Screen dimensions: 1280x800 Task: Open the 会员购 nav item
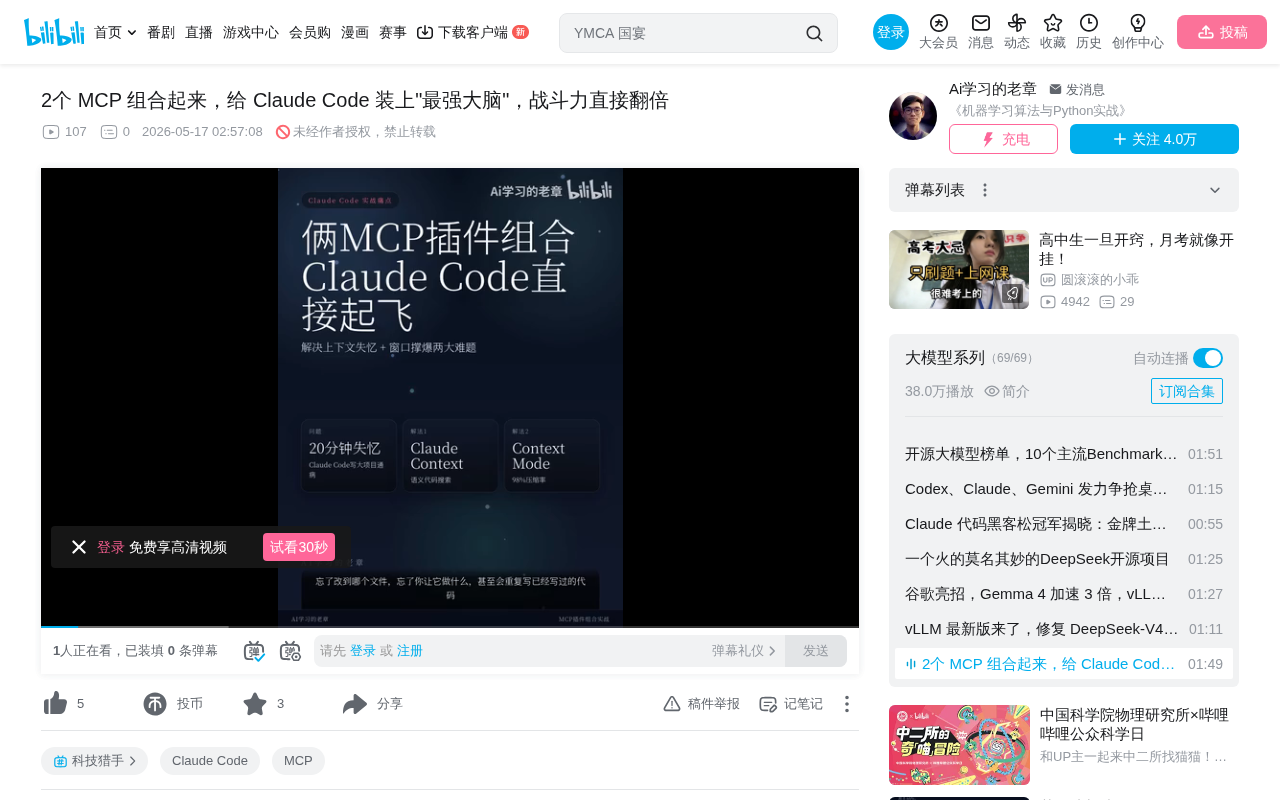310,32
